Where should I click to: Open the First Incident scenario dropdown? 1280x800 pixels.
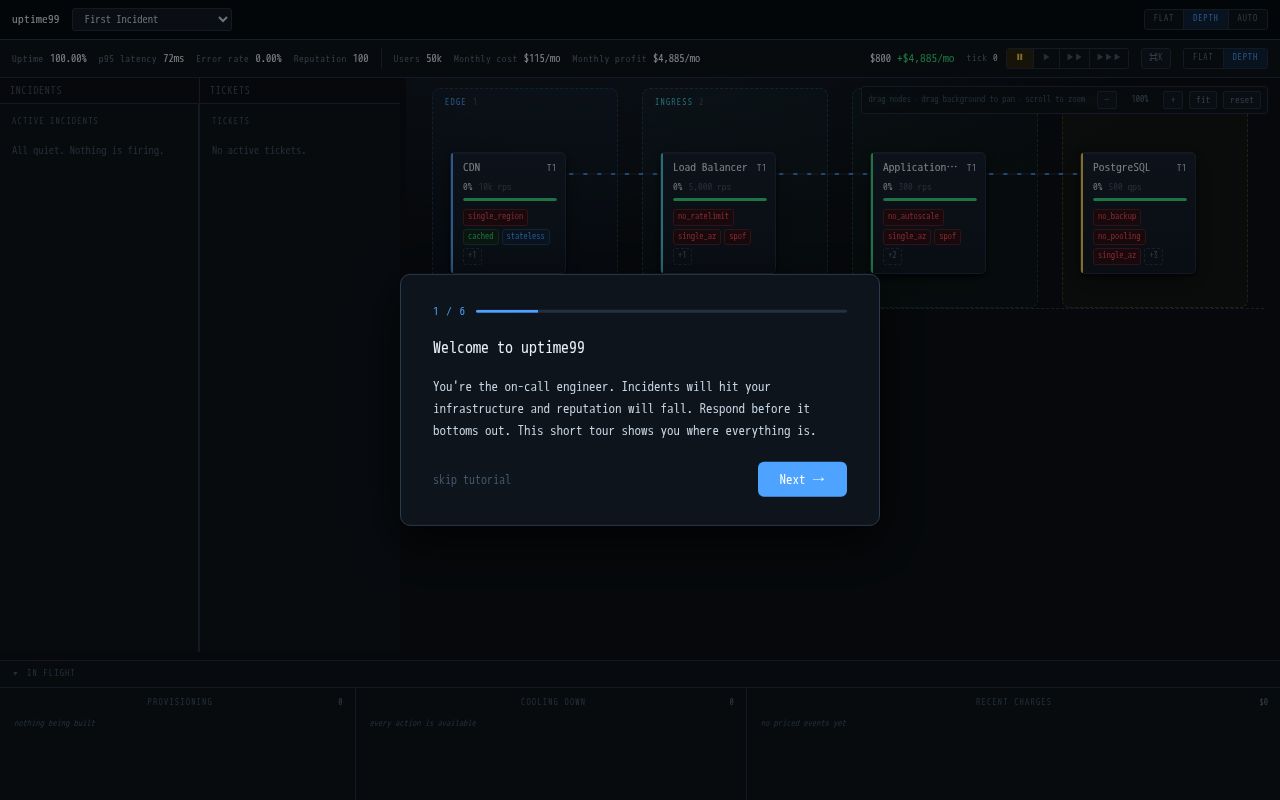[x=152, y=19]
